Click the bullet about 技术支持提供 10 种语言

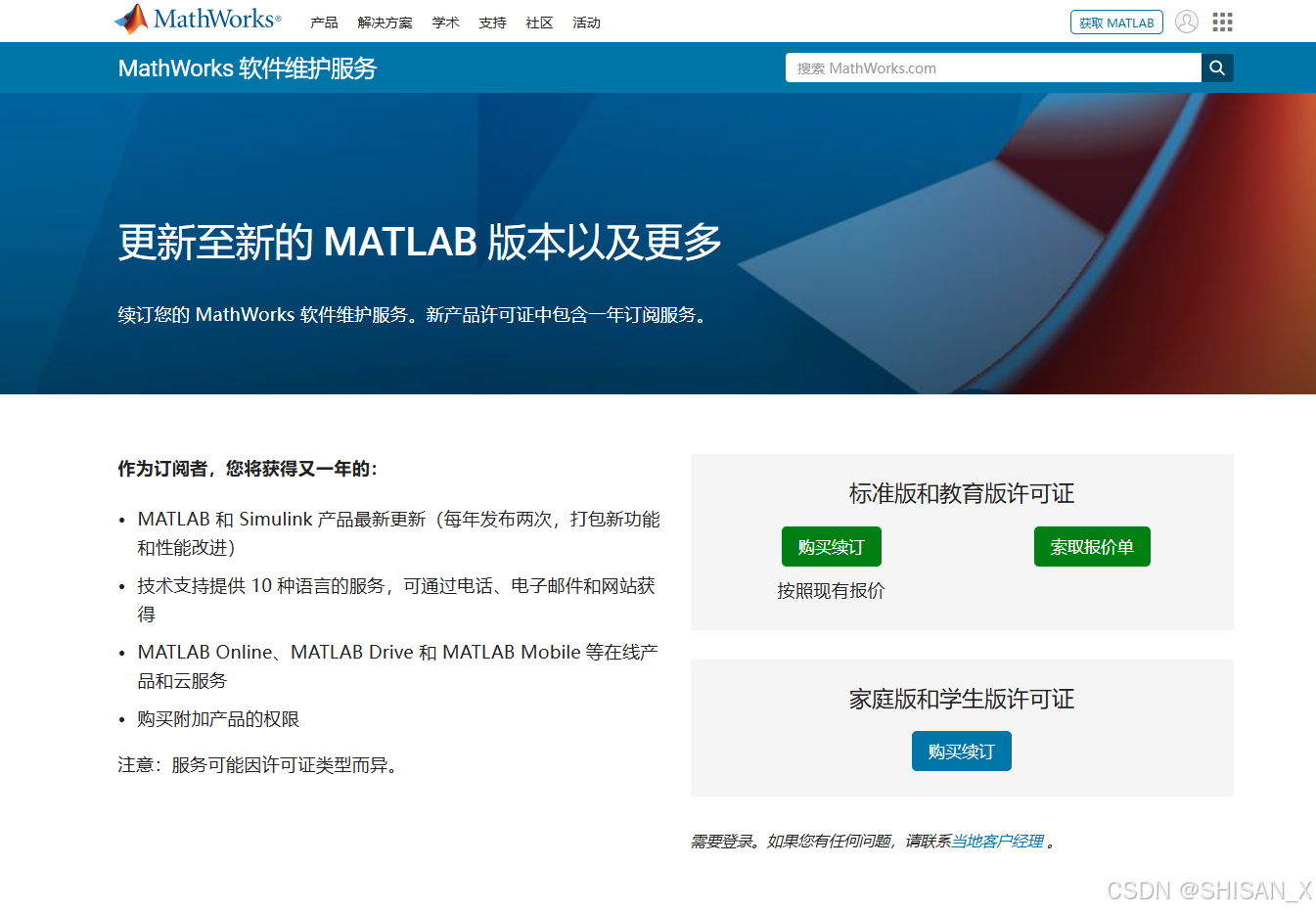pos(396,600)
